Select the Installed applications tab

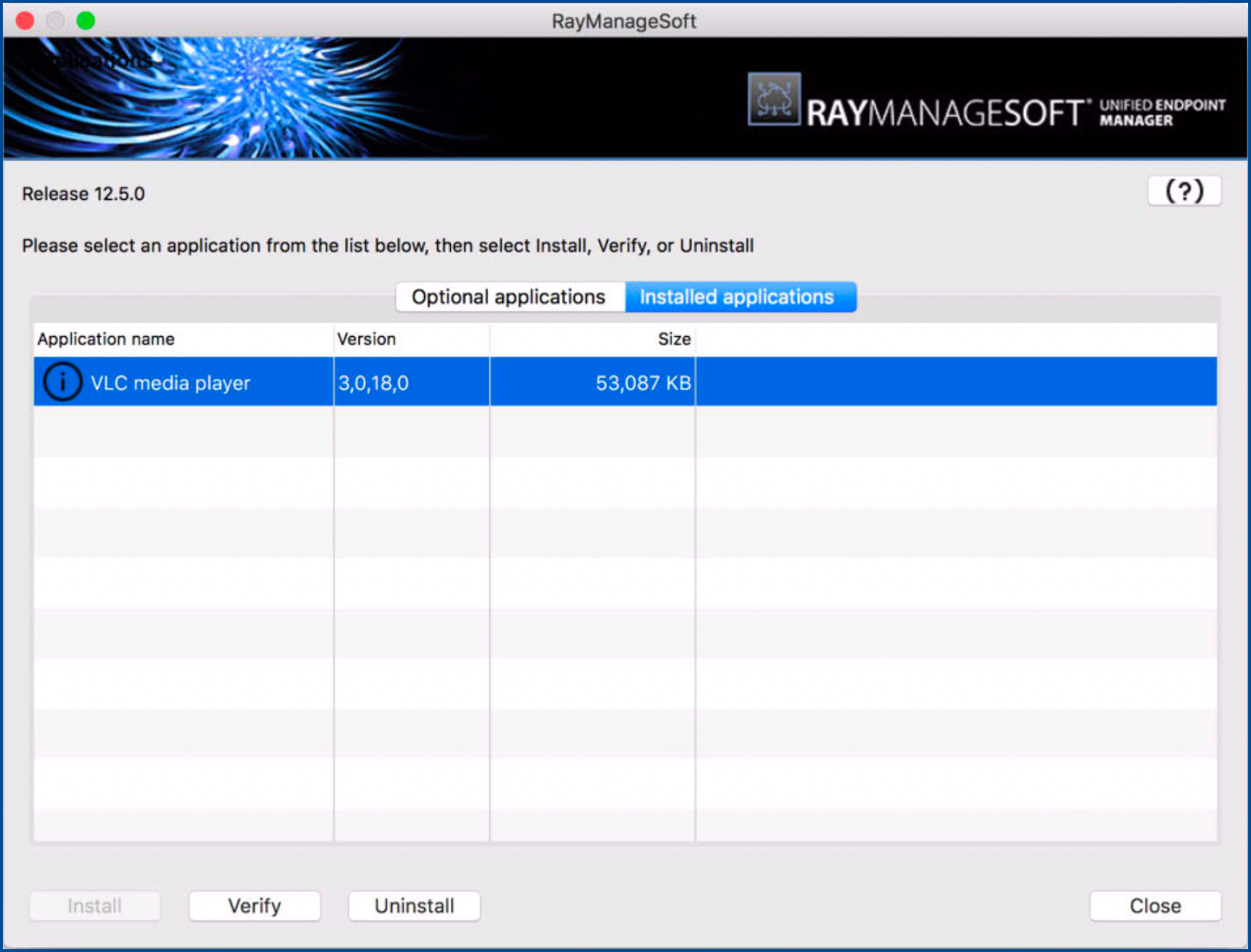coord(739,296)
